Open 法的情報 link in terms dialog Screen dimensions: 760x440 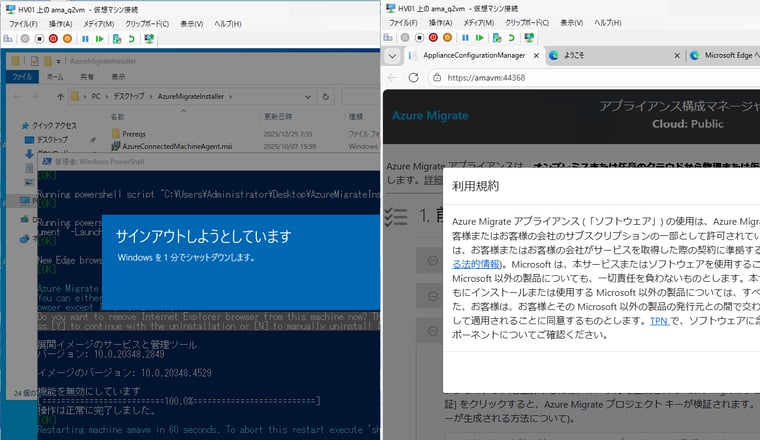coord(476,264)
